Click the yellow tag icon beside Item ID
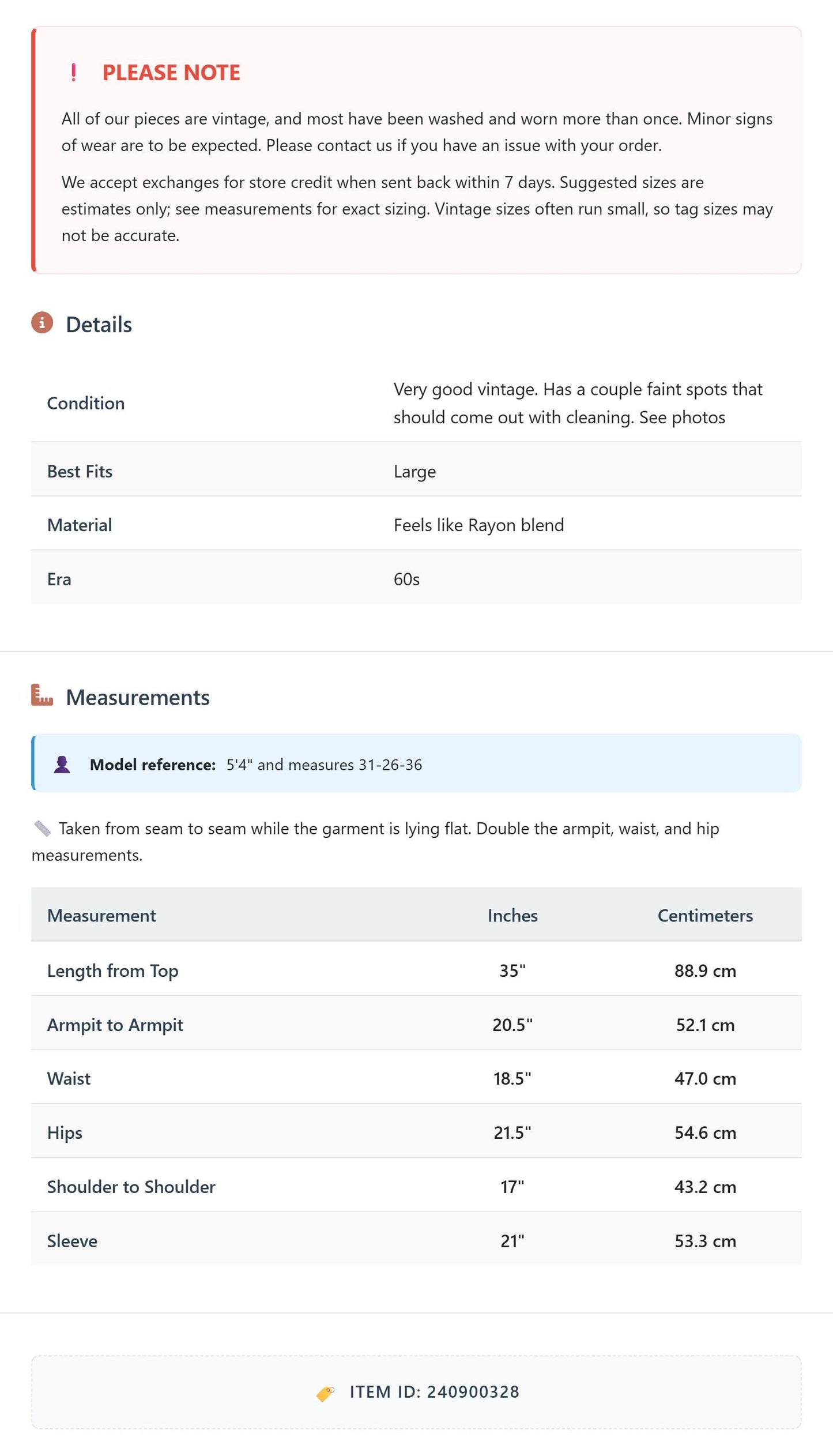 (x=326, y=1393)
